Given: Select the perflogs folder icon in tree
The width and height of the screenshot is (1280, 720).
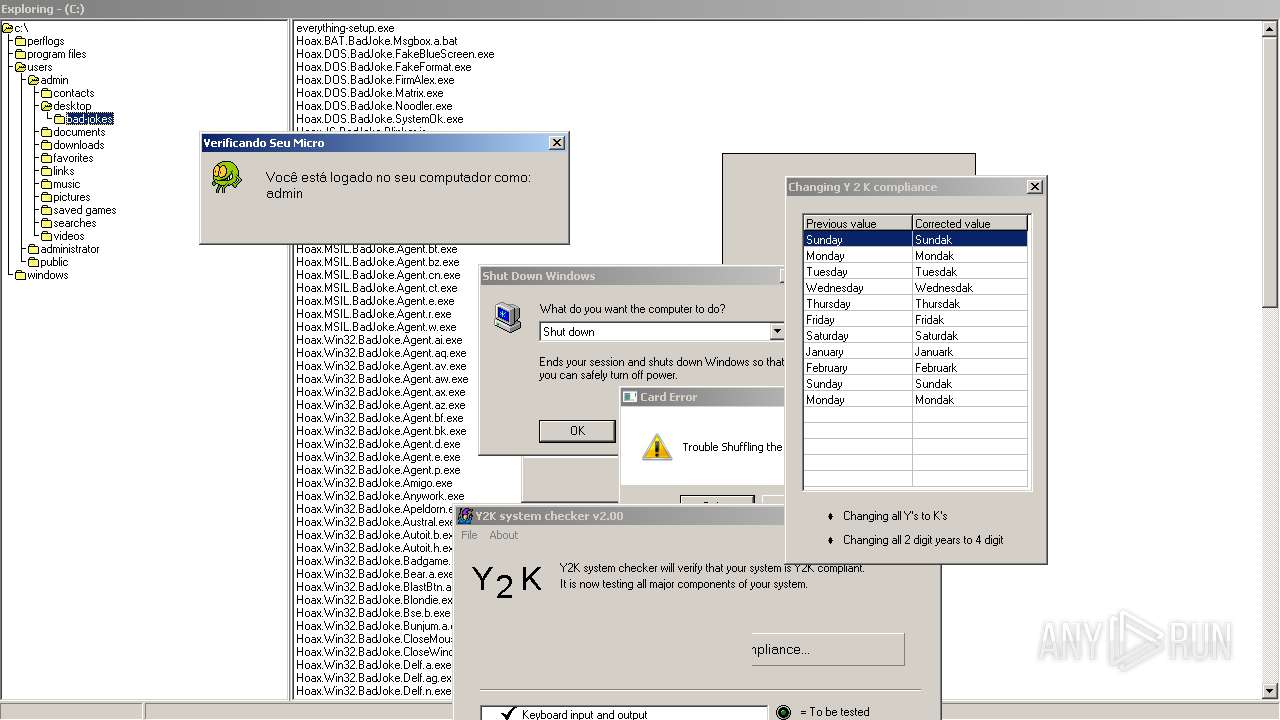Looking at the screenshot, I should click(x=21, y=41).
